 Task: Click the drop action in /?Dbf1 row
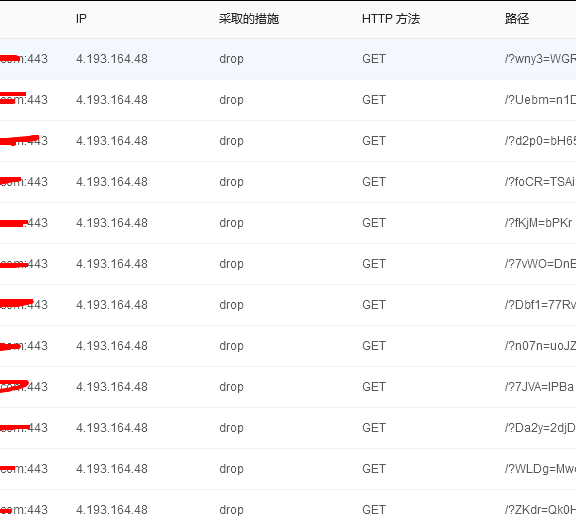click(231, 305)
